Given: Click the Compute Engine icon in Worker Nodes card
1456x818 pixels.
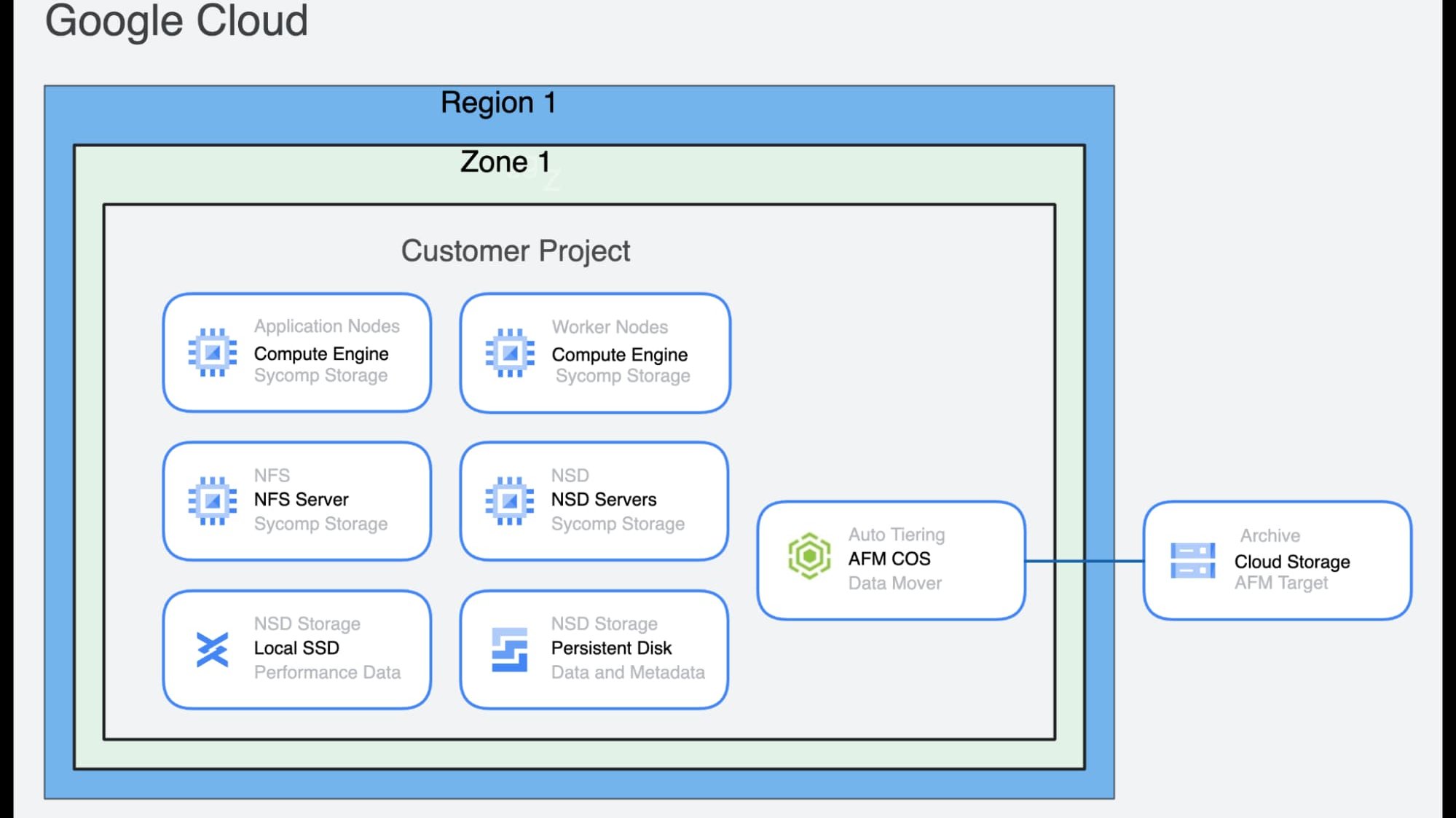Looking at the screenshot, I should pyautogui.click(x=510, y=353).
